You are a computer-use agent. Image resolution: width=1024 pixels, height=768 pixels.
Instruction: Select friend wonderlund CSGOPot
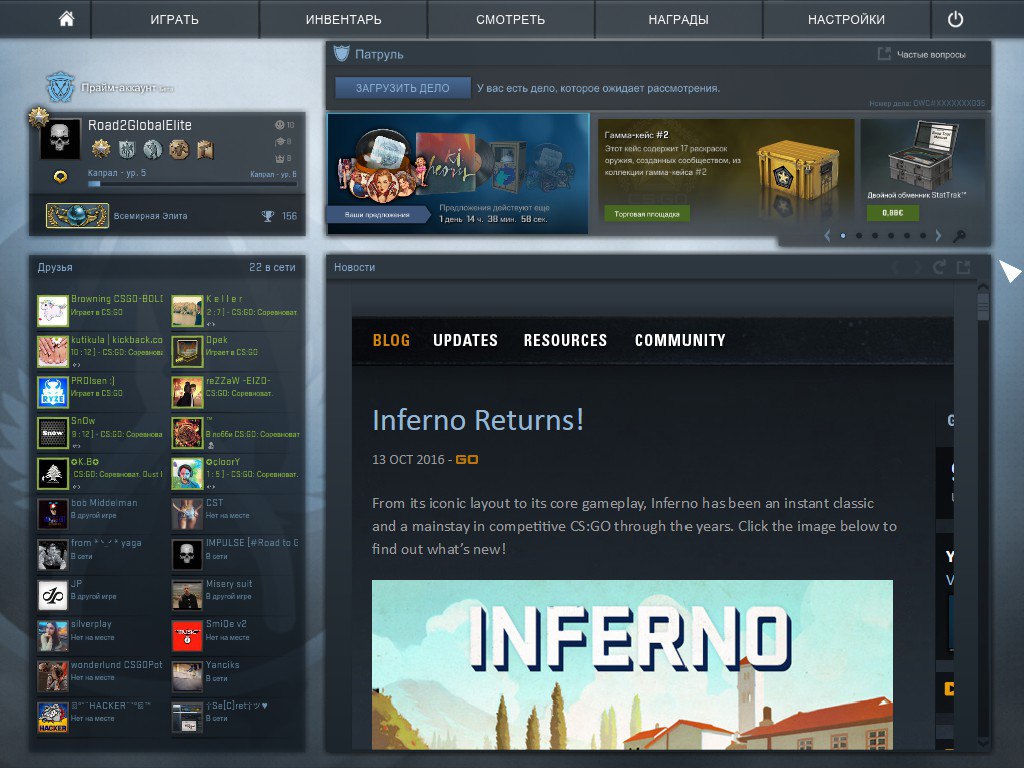[x=101, y=675]
